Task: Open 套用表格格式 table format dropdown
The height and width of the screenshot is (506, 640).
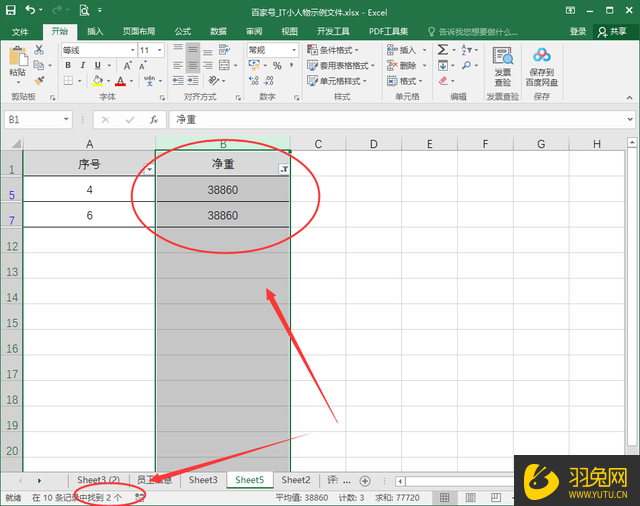Action: click(341, 65)
